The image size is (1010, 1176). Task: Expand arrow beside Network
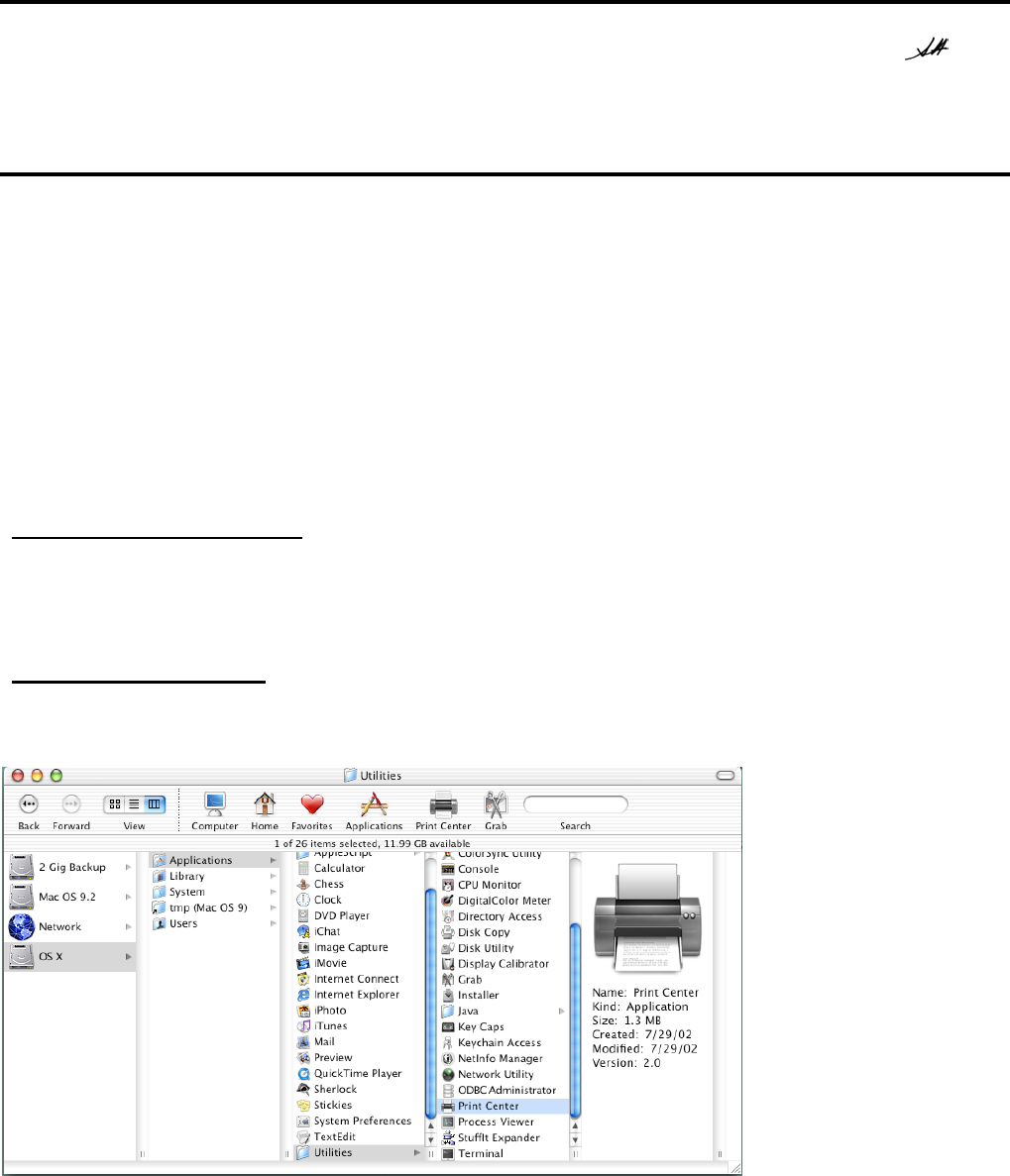click(x=128, y=927)
